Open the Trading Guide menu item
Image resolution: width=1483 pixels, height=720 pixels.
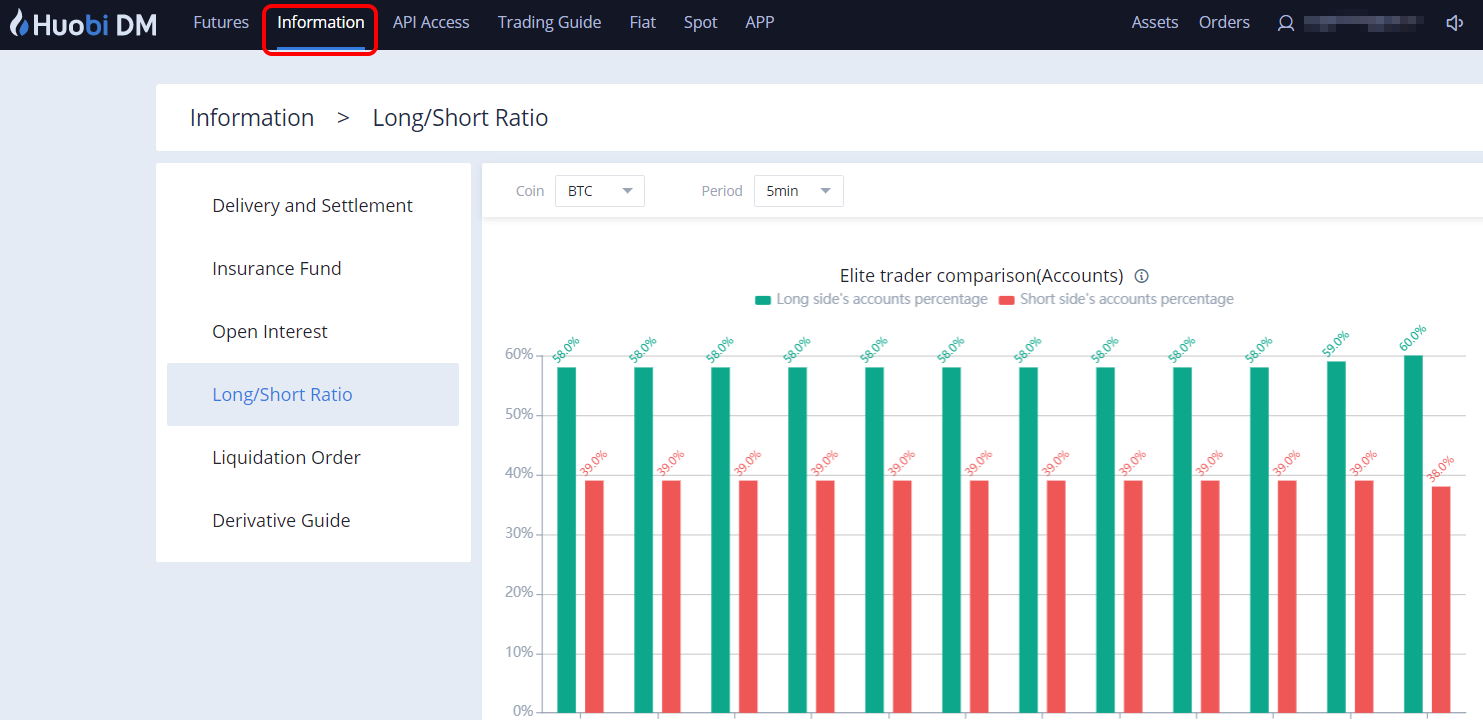(550, 22)
